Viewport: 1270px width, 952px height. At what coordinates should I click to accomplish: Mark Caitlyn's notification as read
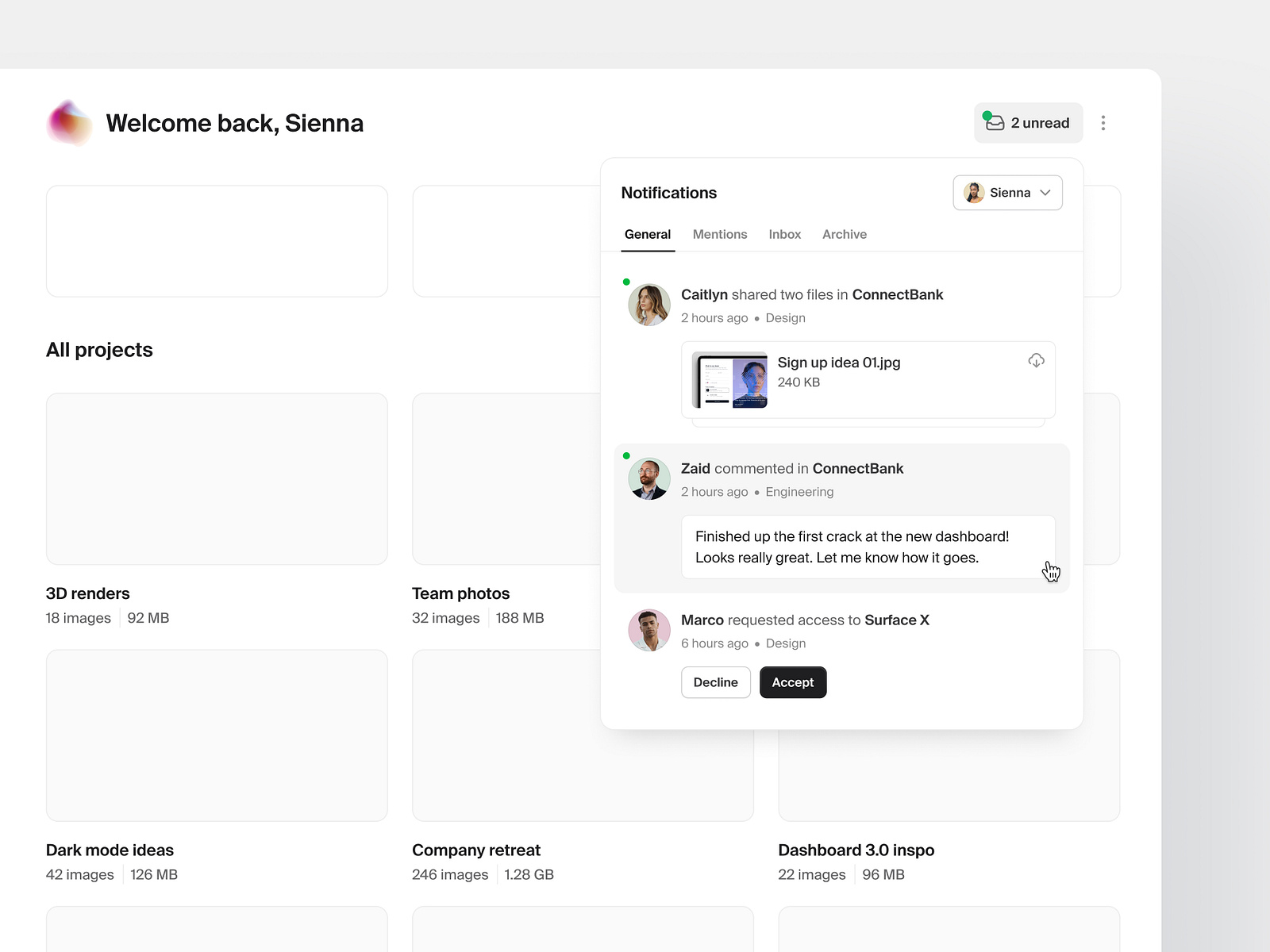626,282
